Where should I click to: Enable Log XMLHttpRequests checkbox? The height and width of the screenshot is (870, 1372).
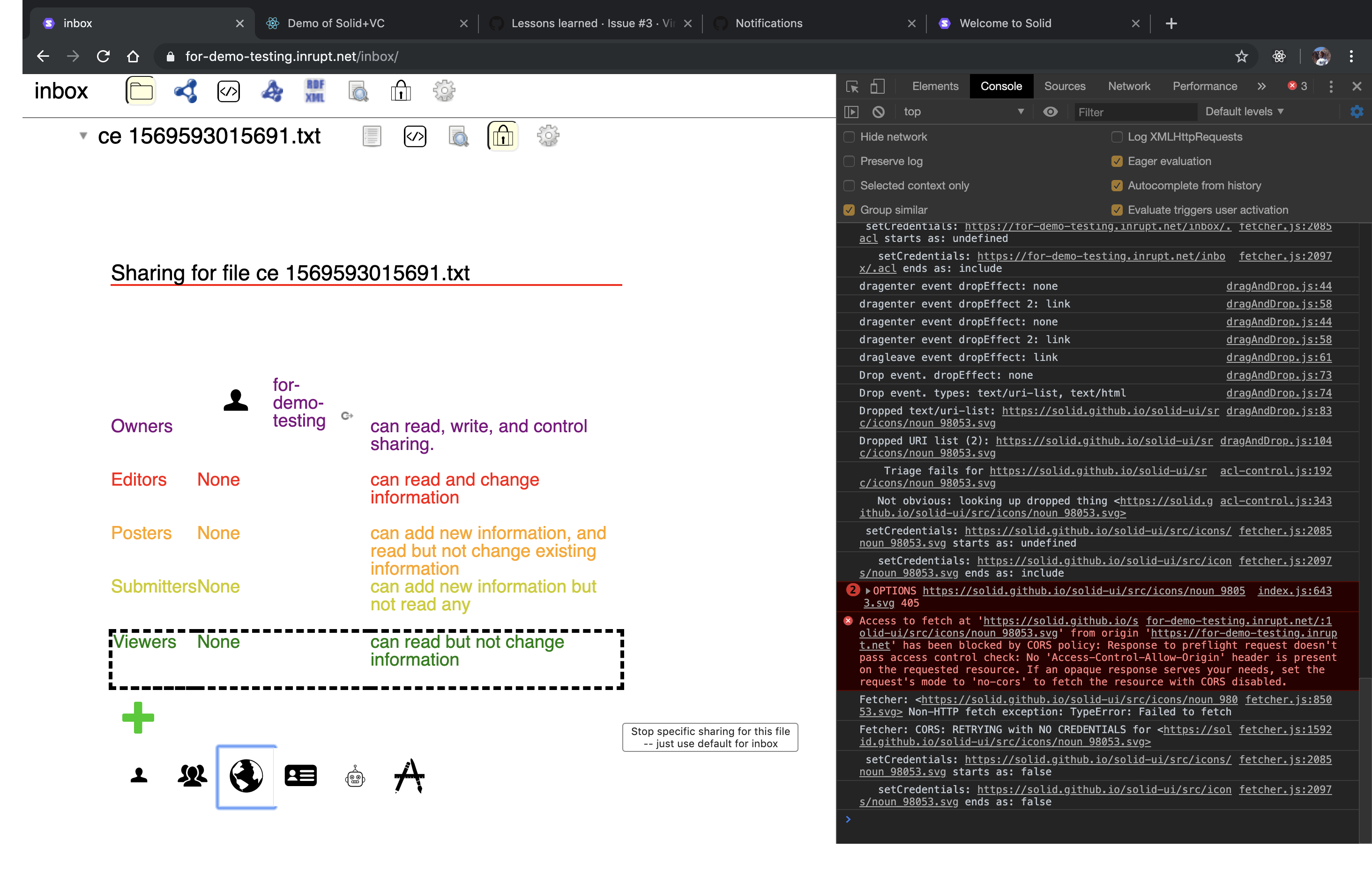click(1117, 137)
